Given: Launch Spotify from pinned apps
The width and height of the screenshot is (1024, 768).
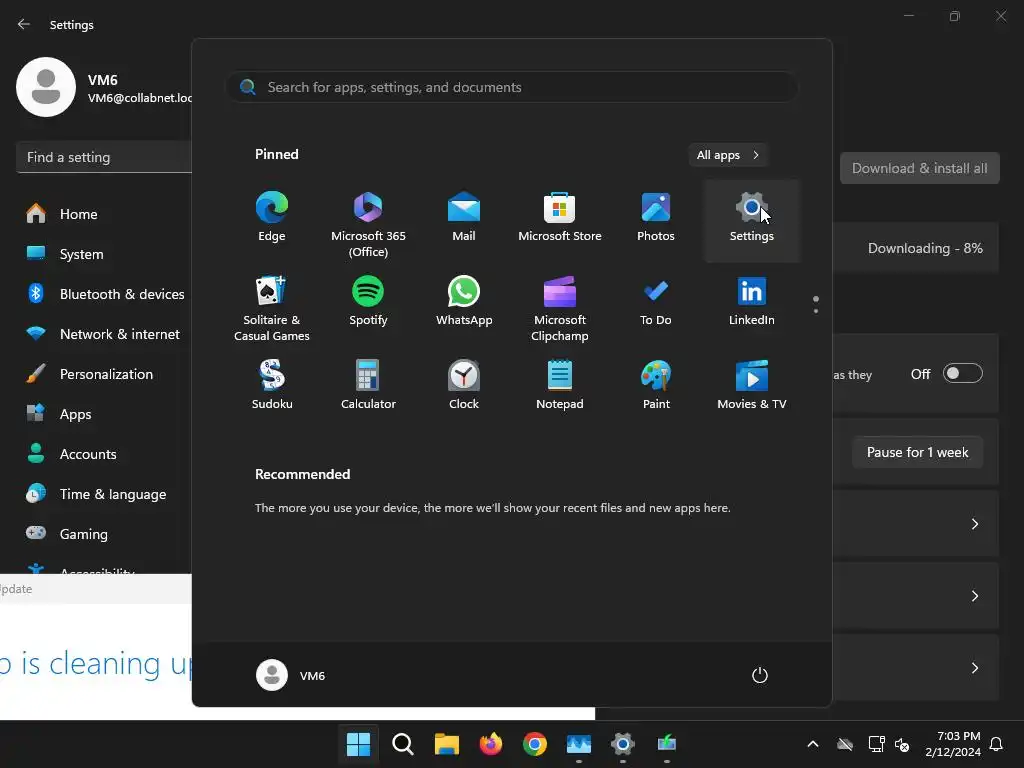Looking at the screenshot, I should (368, 302).
